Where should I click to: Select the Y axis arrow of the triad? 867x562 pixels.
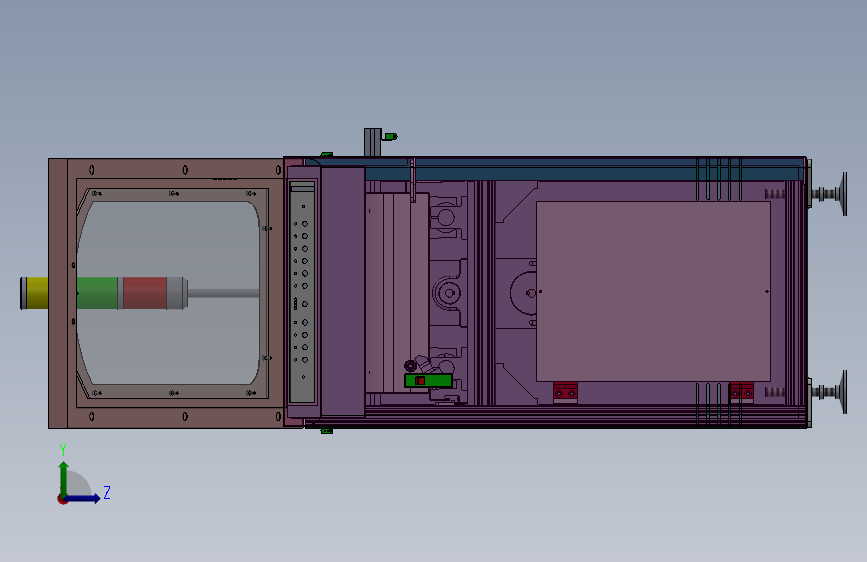(64, 479)
